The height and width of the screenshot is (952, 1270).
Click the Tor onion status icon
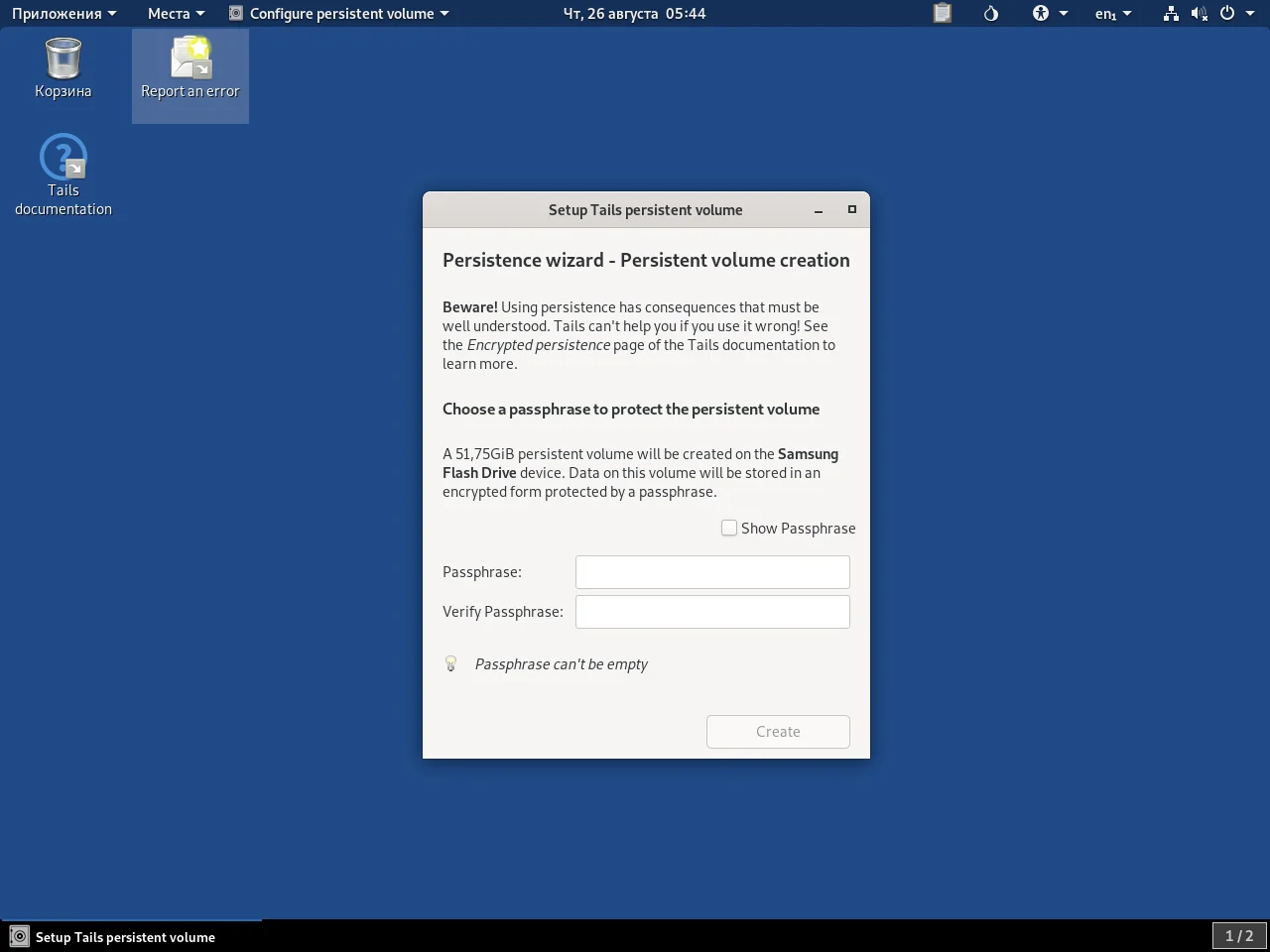coord(990,13)
